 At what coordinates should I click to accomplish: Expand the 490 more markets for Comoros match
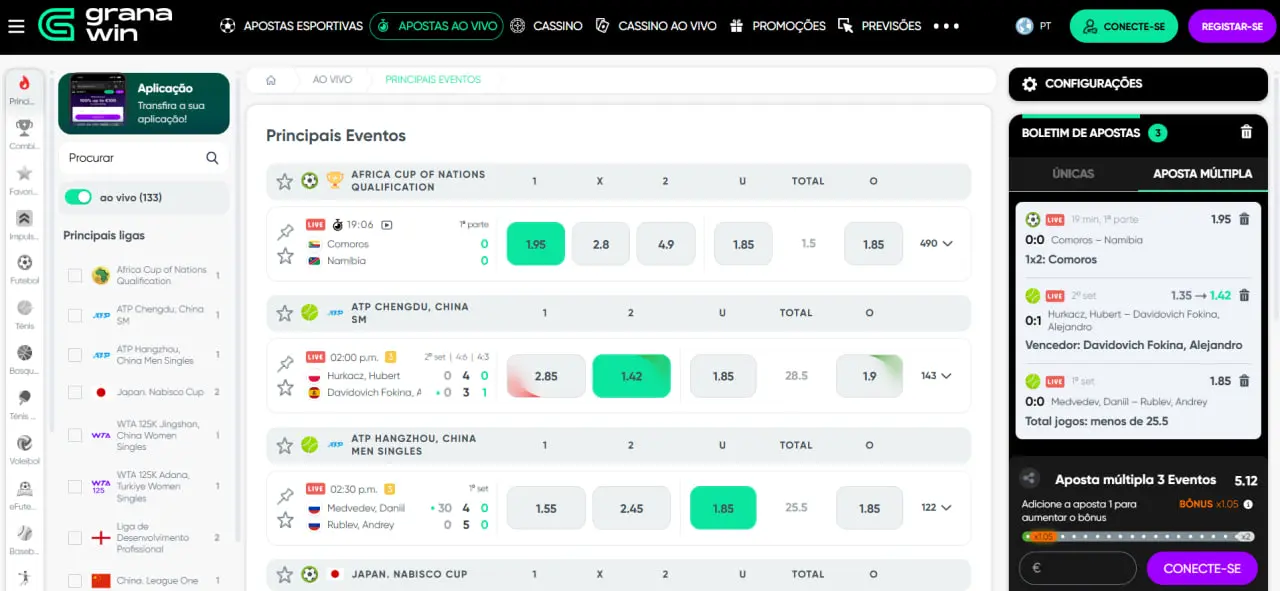936,243
